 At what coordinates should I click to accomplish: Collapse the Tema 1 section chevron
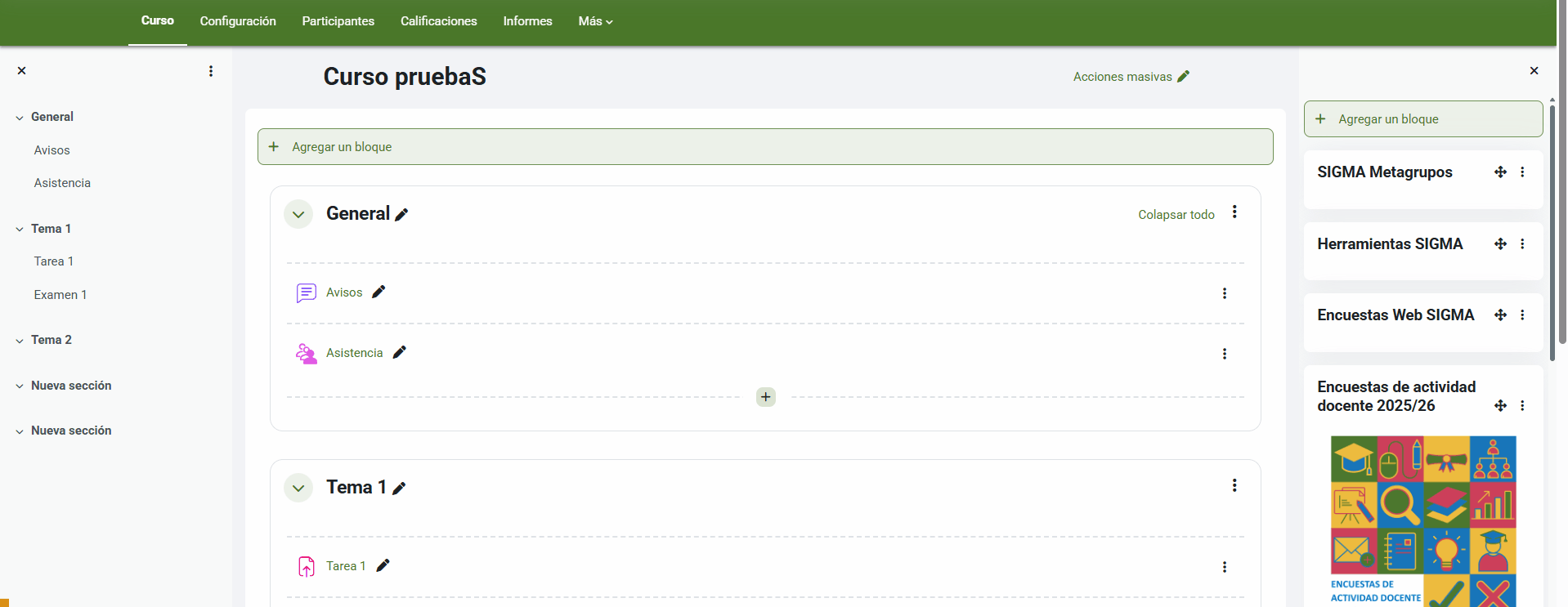tap(298, 488)
